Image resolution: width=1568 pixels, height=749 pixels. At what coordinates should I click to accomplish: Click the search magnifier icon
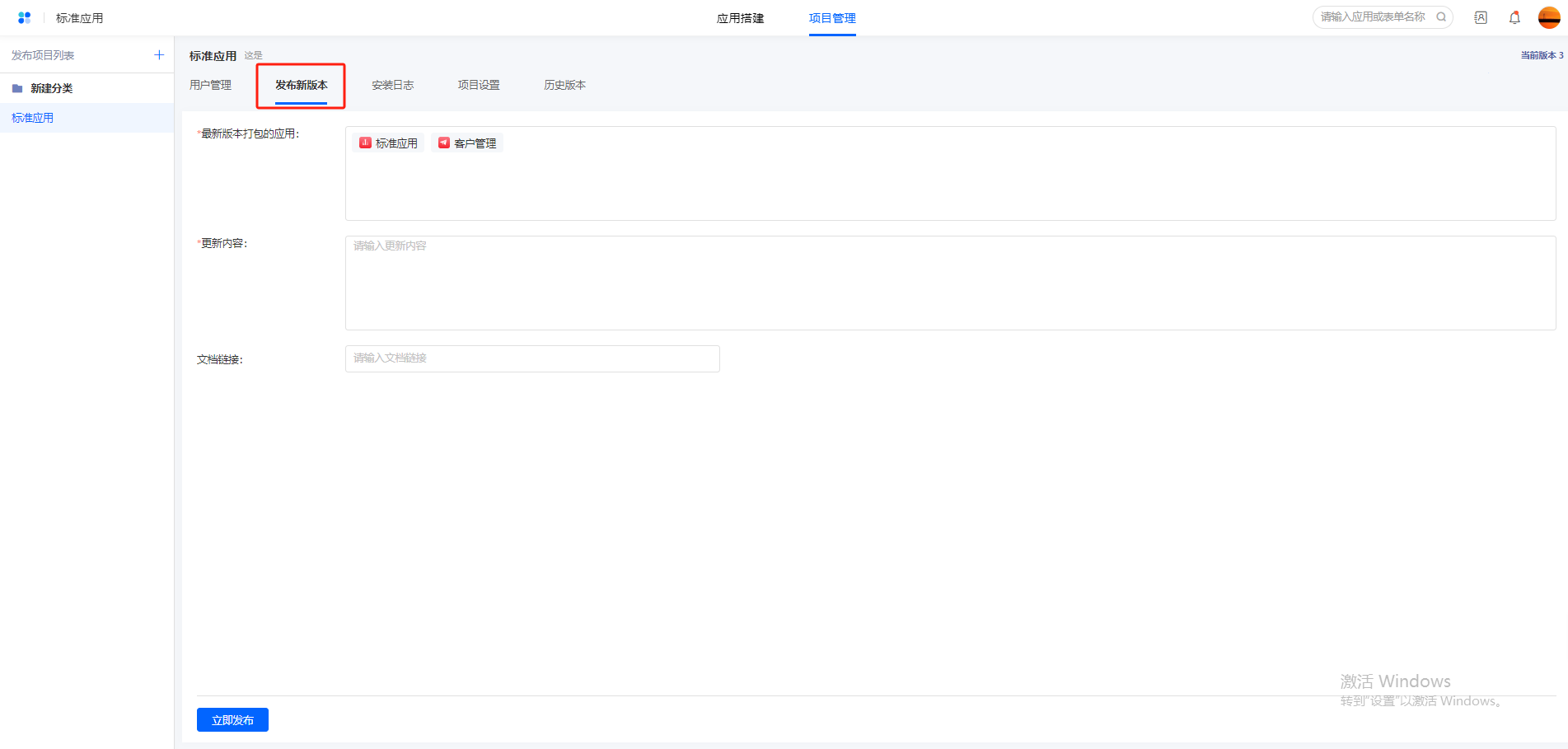click(1441, 17)
